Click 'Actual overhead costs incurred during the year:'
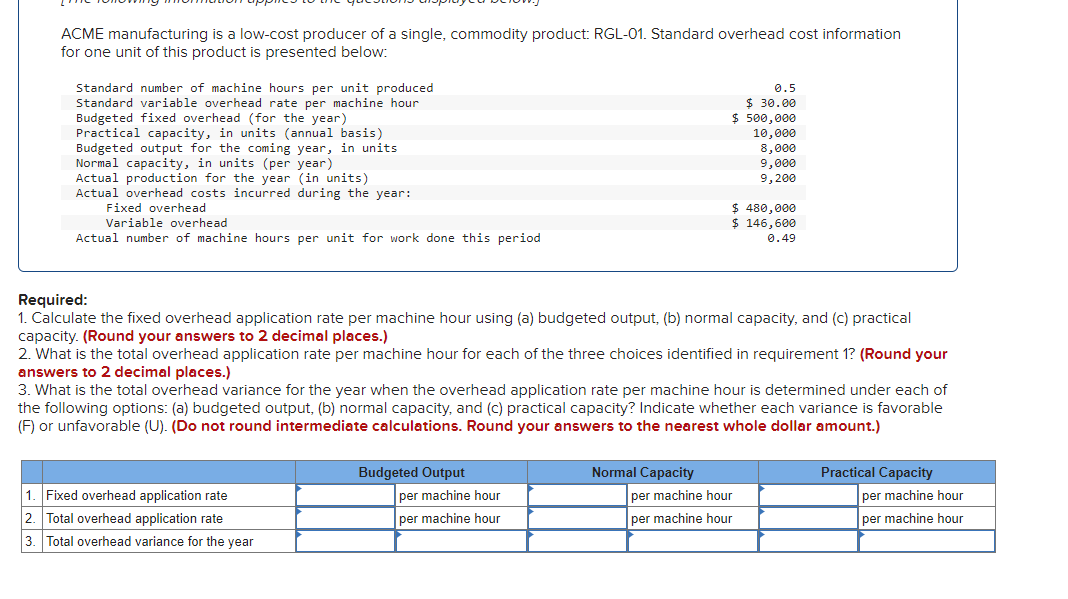The image size is (1068, 599). tap(244, 193)
